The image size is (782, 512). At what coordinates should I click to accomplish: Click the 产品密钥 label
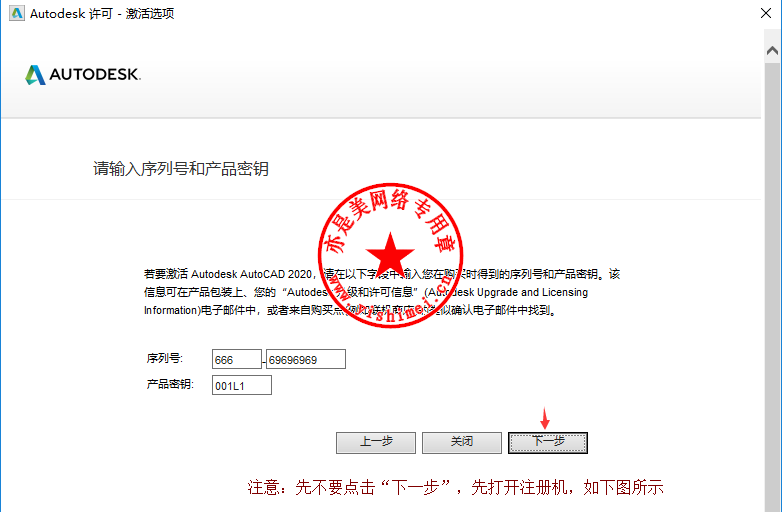(170, 384)
